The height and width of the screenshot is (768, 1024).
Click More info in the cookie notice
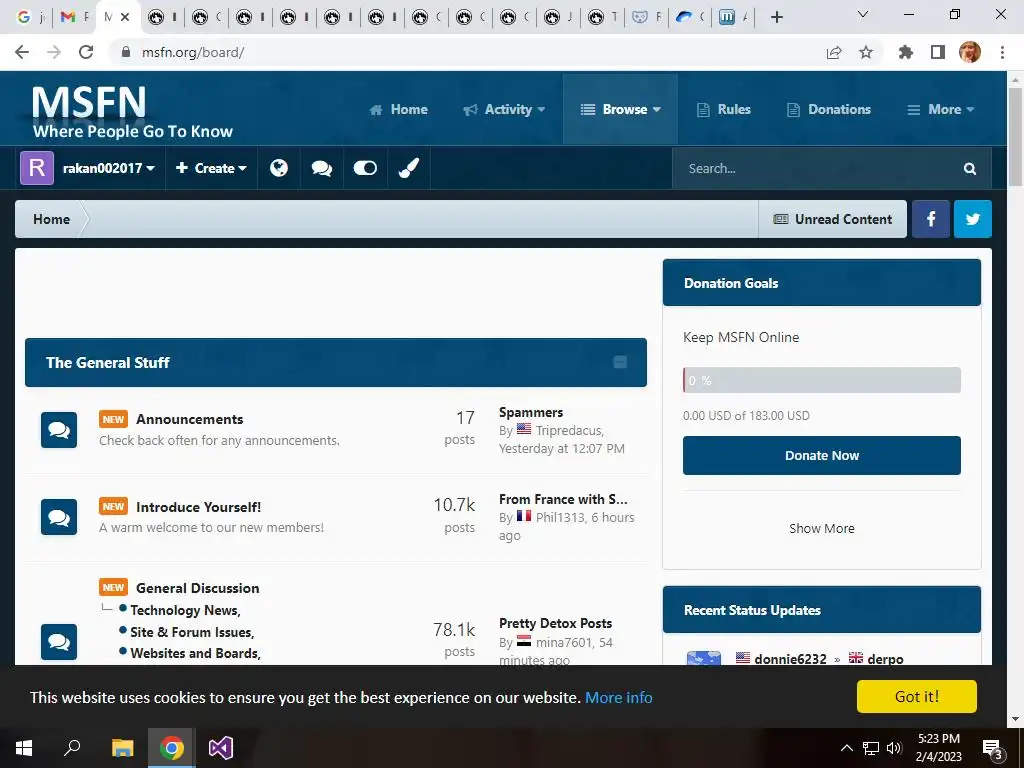tap(618, 697)
